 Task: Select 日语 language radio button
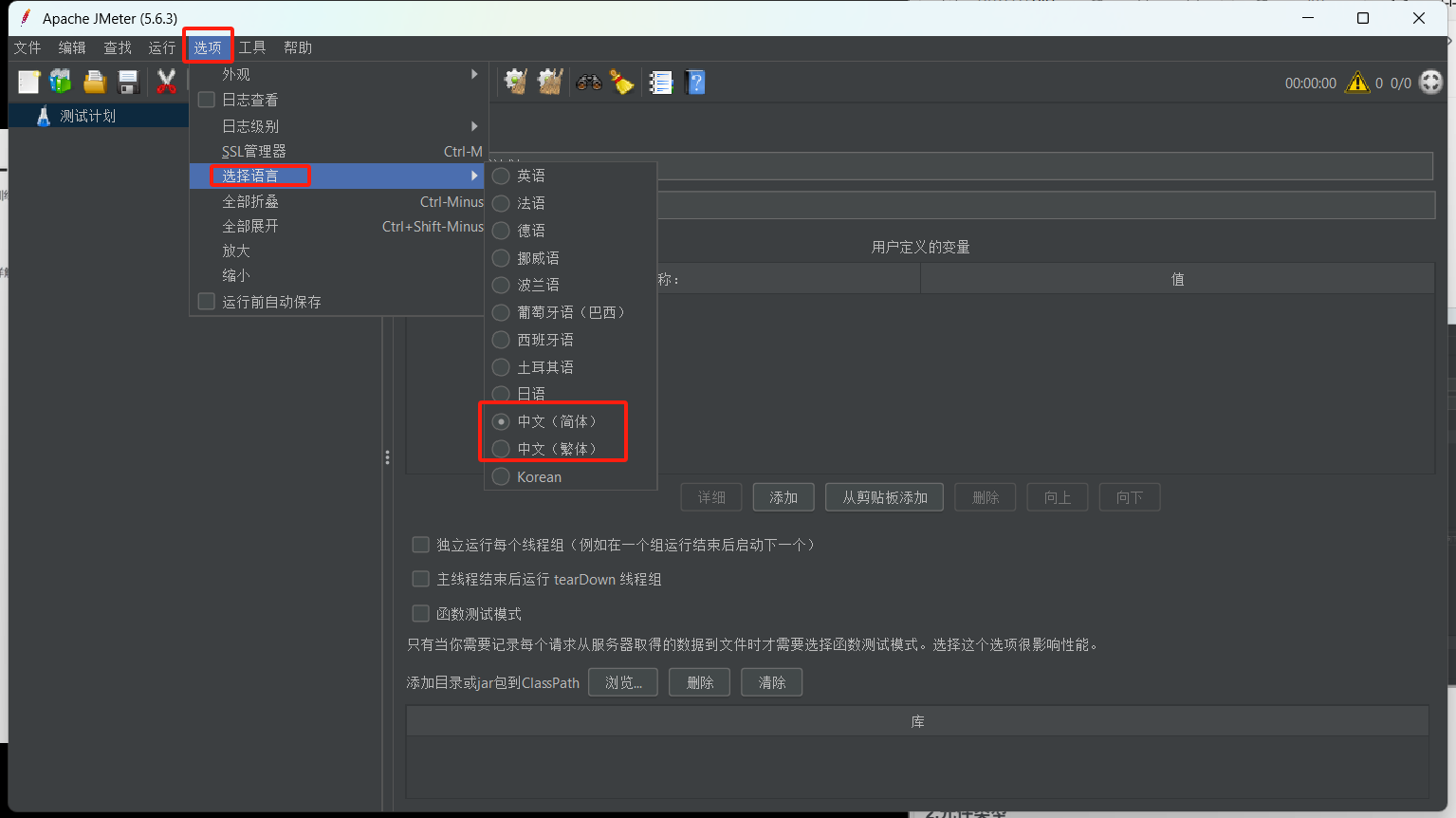501,394
